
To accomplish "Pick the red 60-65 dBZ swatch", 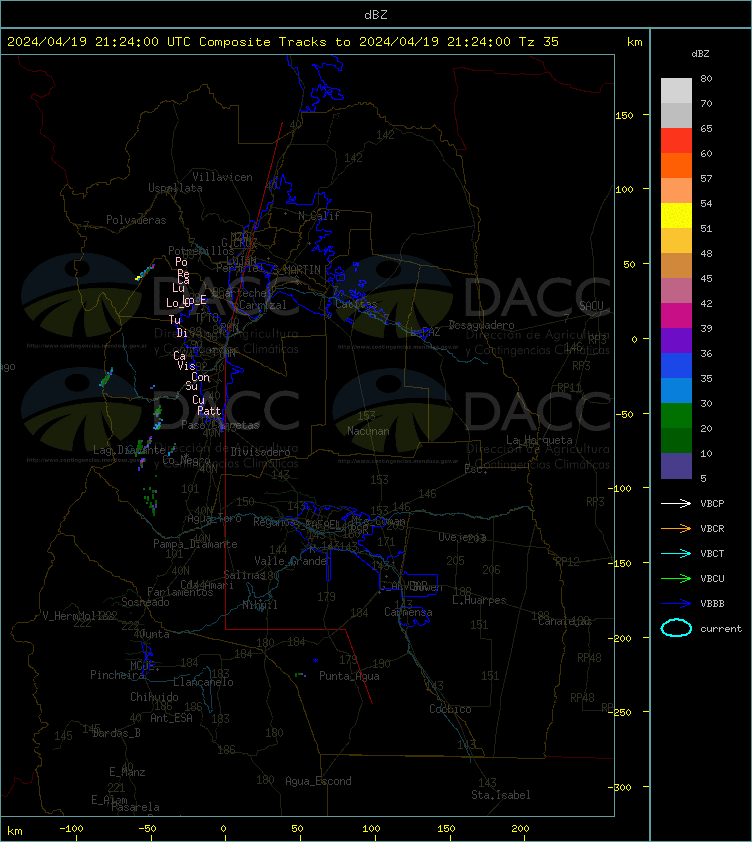I will click(676, 141).
